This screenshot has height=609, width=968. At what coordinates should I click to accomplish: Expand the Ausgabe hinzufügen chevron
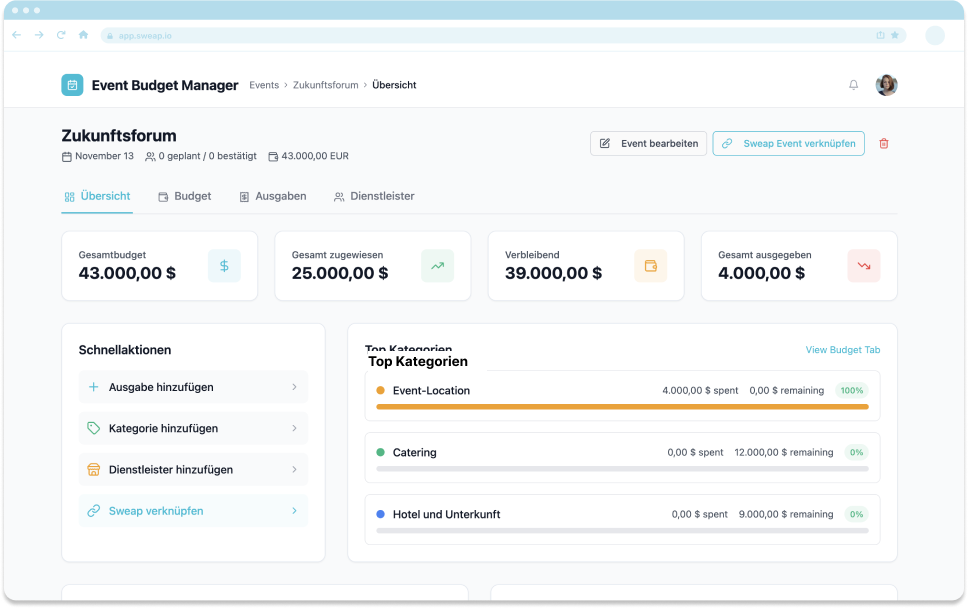tap(294, 387)
